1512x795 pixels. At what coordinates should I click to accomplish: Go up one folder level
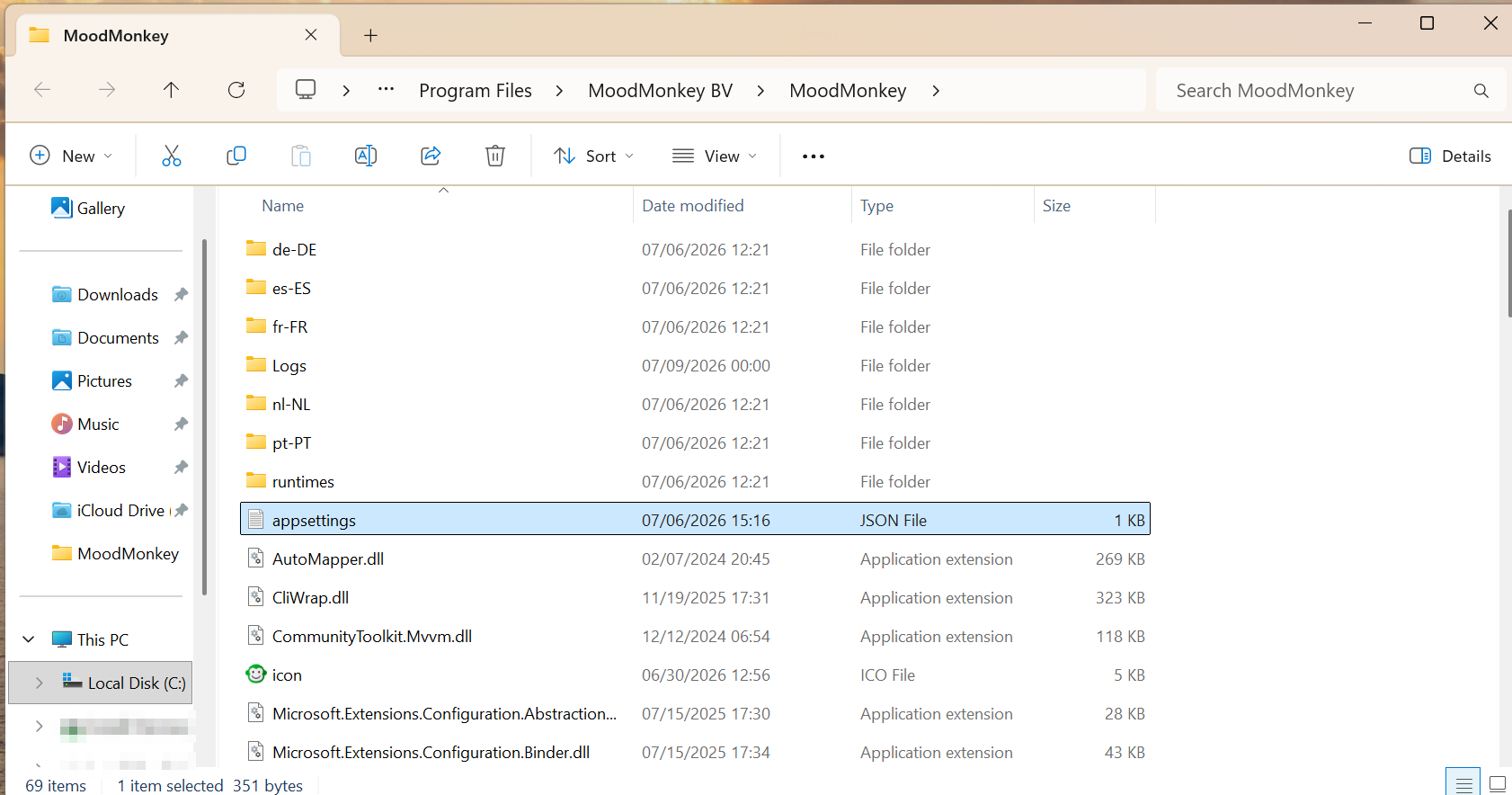171,89
